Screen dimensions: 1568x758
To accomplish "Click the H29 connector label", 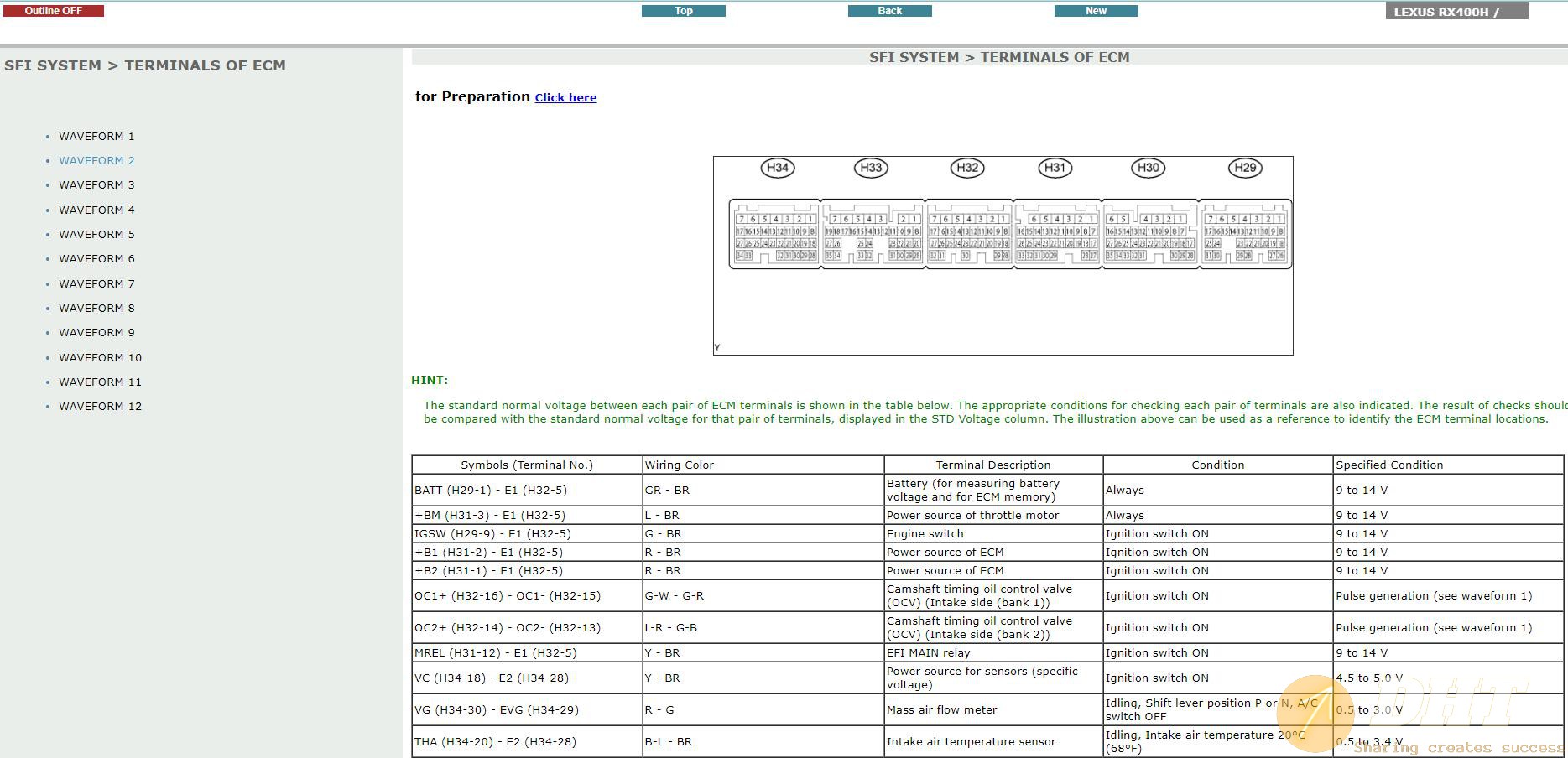I will click(1245, 168).
